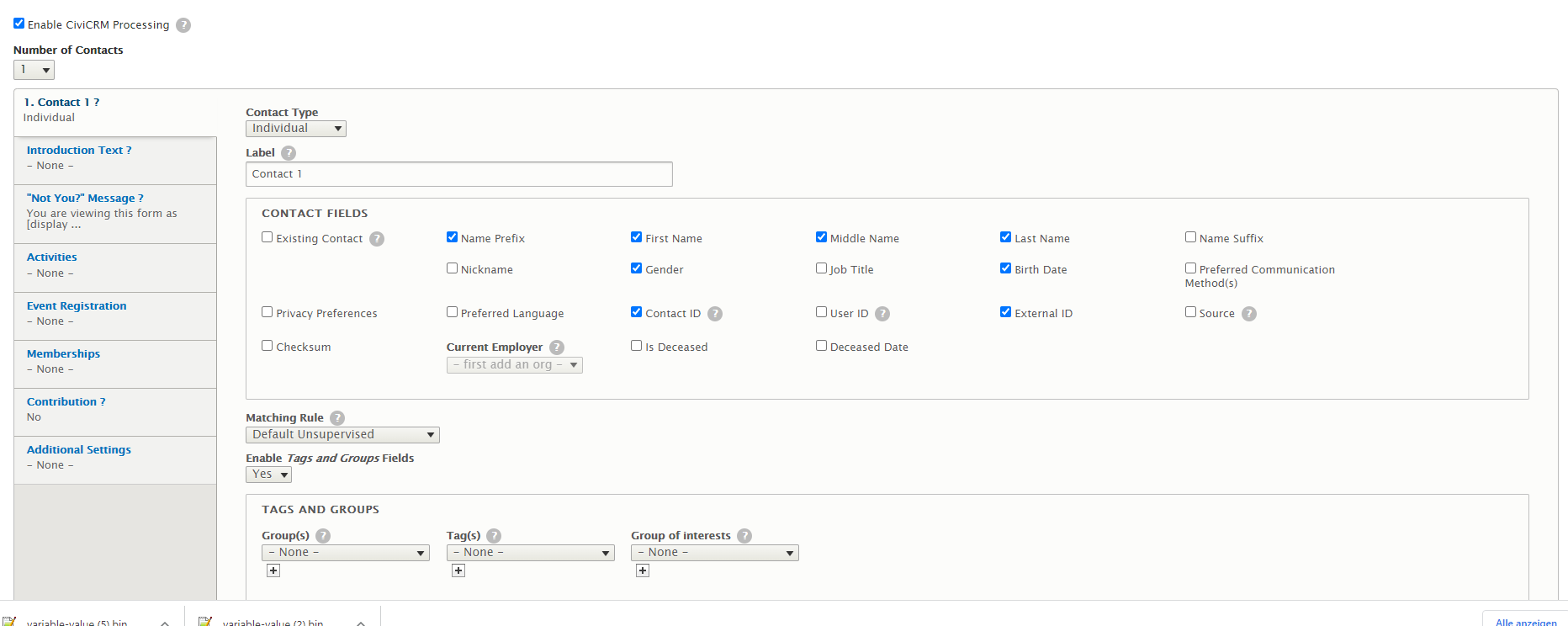Screen dimensions: 1568x626
Task: Open the Event Registration tab
Action: (x=77, y=306)
